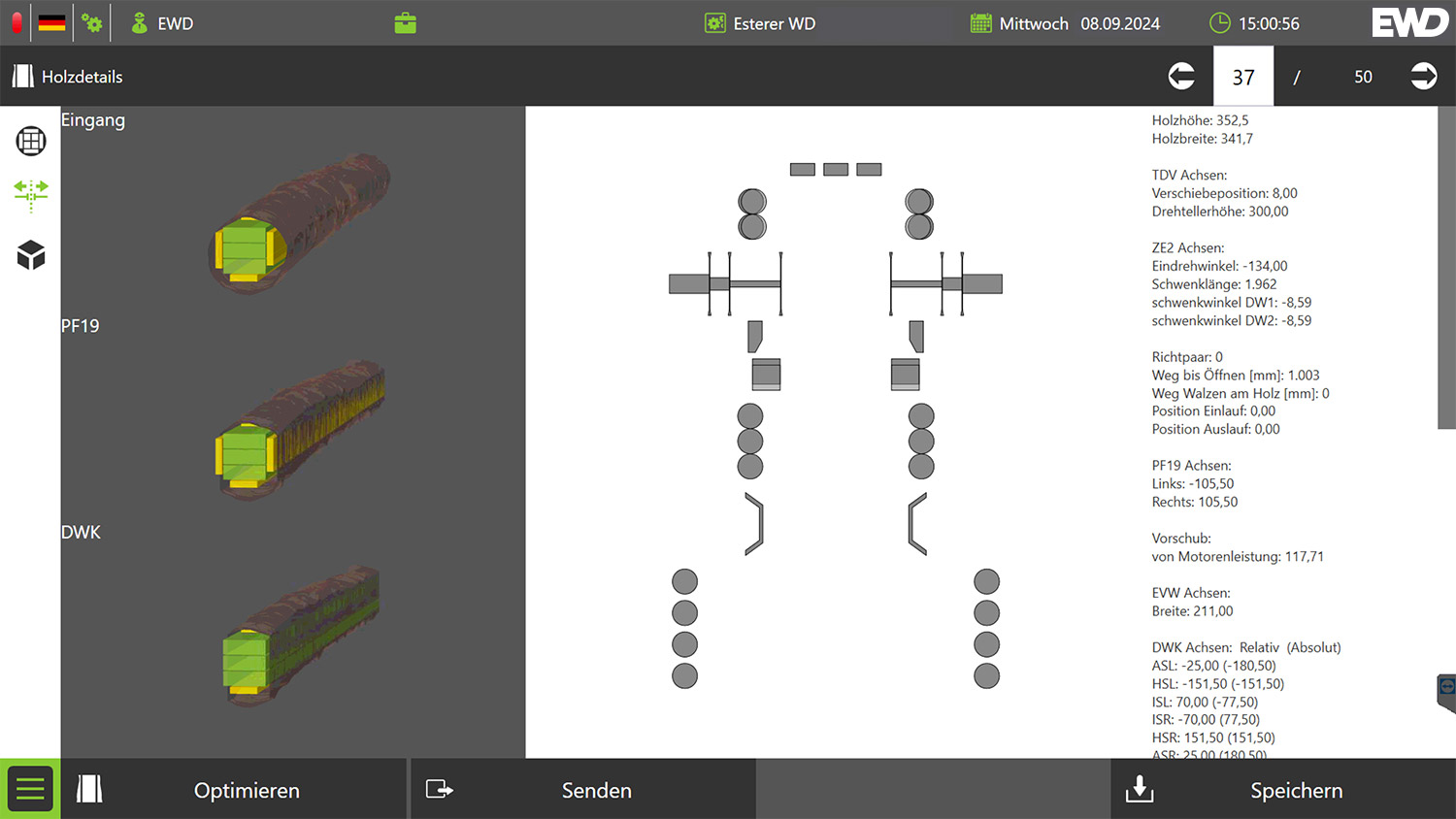Select the green alignment arrows icon

[x=31, y=194]
